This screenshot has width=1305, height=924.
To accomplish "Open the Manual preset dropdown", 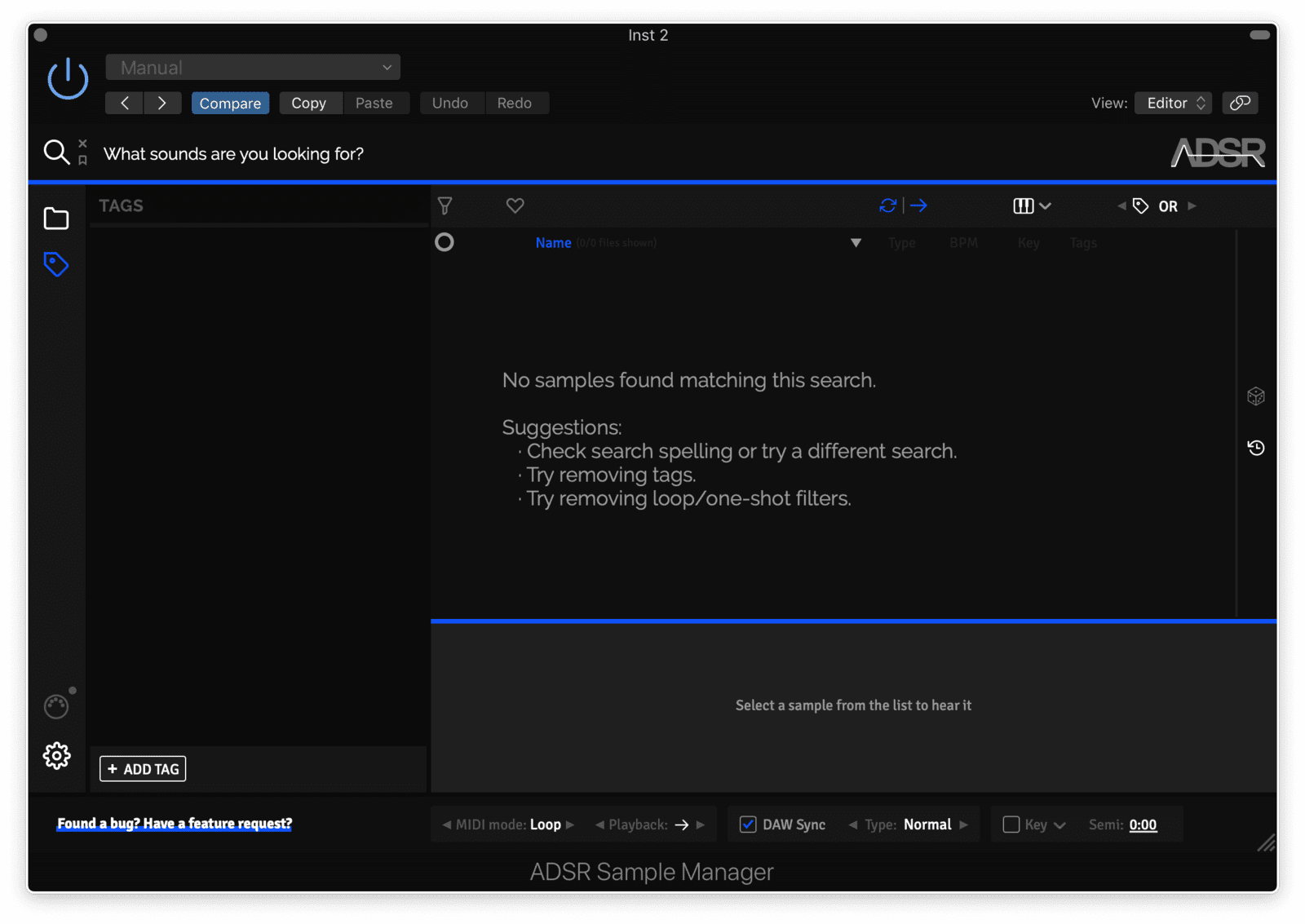I will (253, 68).
